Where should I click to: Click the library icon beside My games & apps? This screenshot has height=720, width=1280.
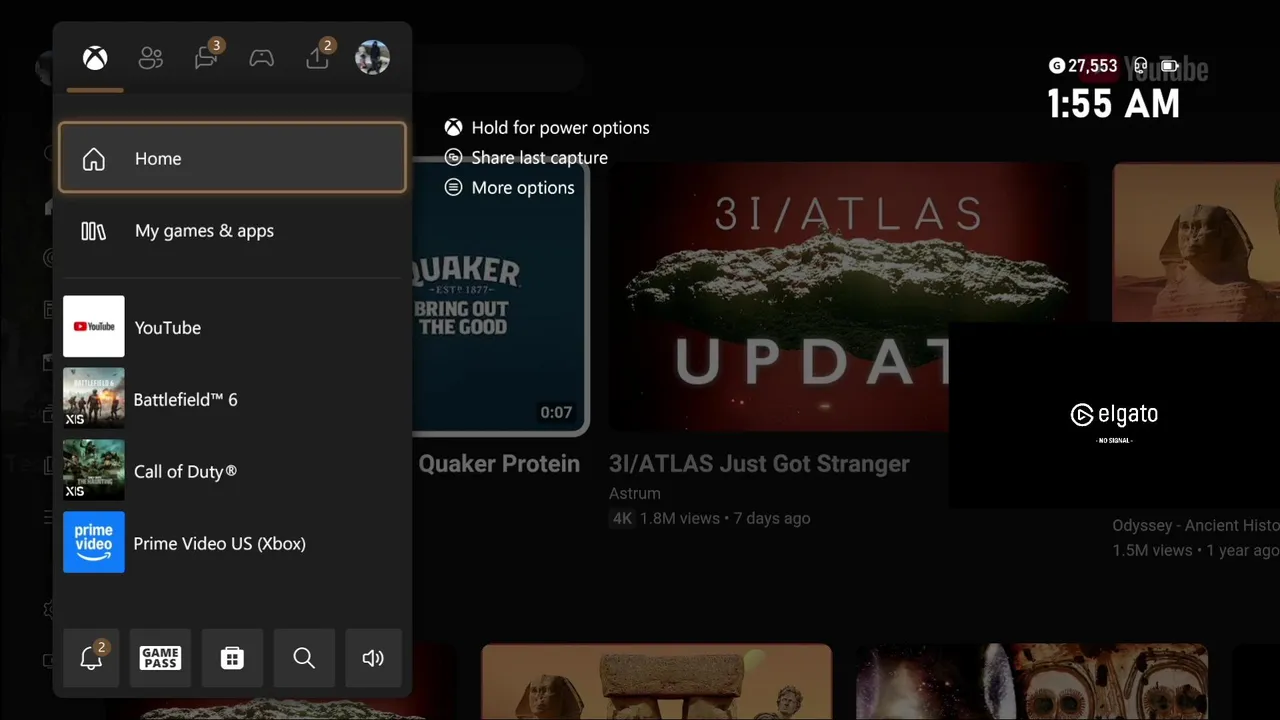(93, 231)
